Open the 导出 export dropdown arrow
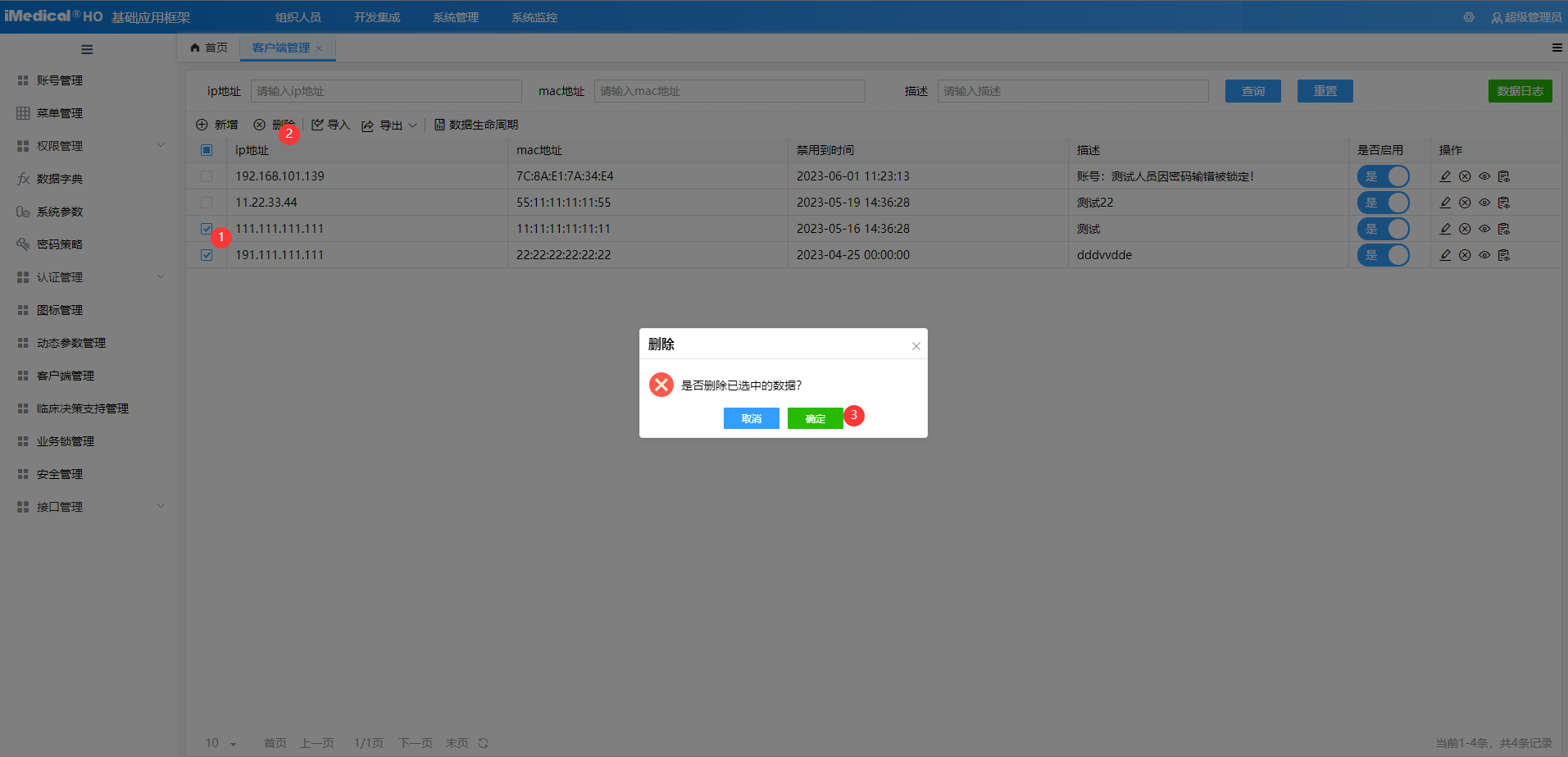This screenshot has width=1568, height=757. coord(412,125)
